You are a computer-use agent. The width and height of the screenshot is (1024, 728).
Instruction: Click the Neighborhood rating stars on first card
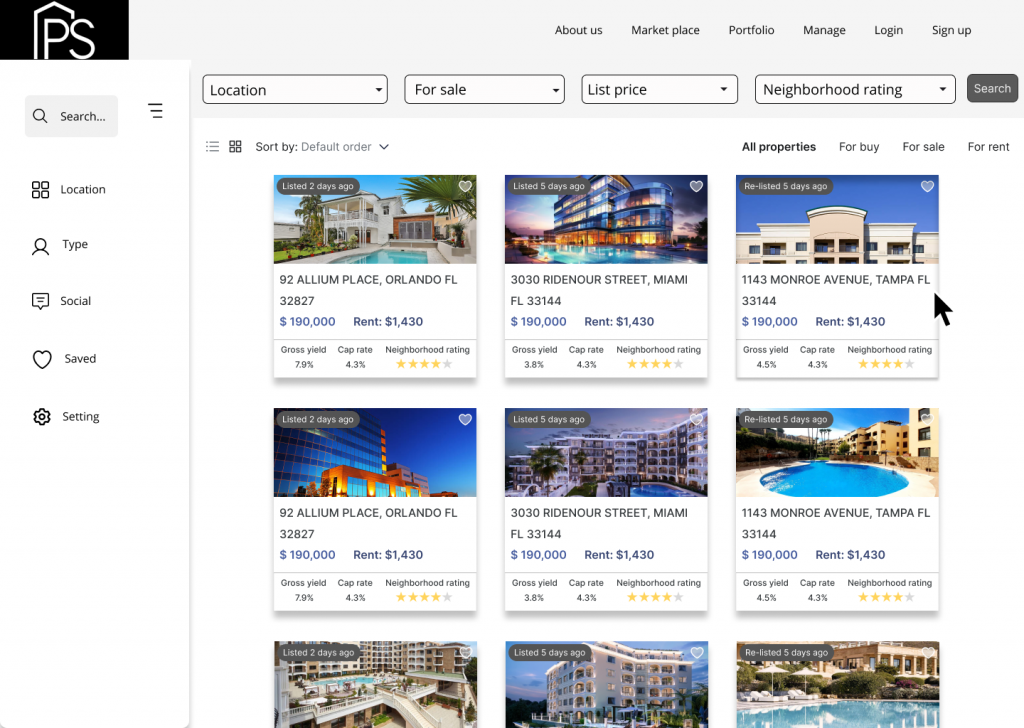(x=424, y=365)
